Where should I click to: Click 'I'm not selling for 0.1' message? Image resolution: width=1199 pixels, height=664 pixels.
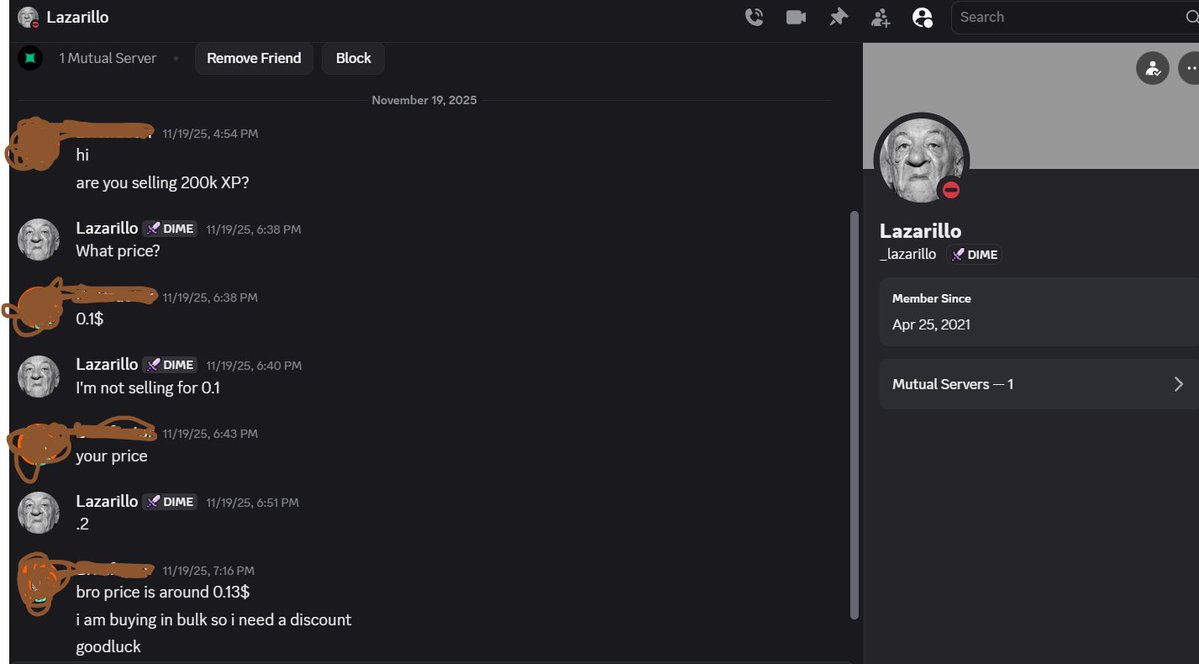click(x=148, y=388)
